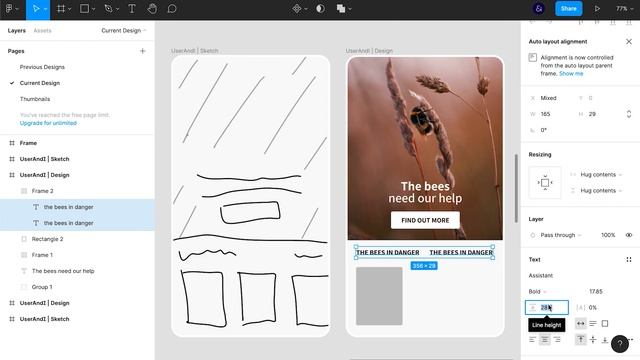Click the font size field 17.85
640x360 pixels.
(x=596, y=291)
